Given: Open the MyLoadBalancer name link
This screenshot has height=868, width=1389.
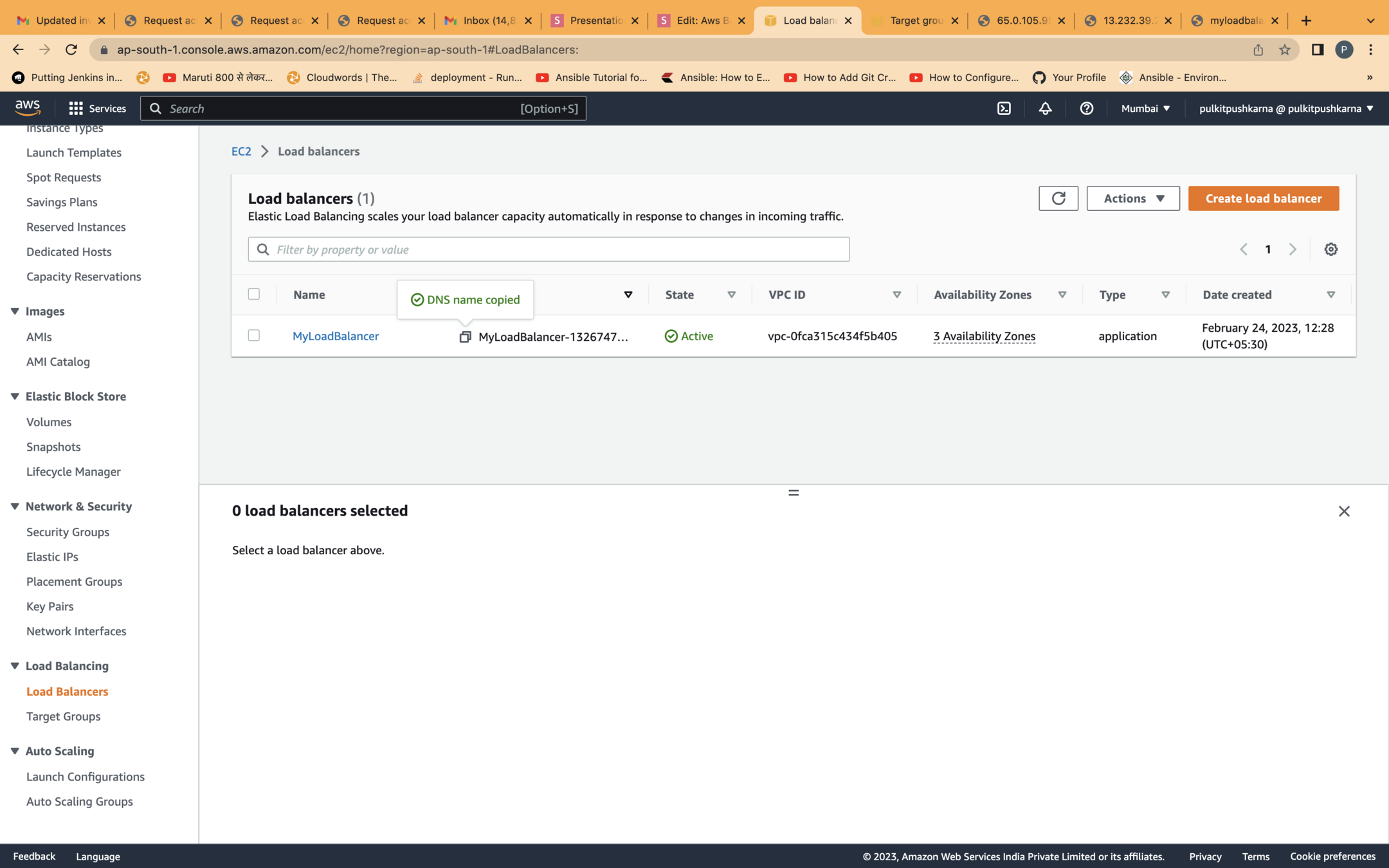Looking at the screenshot, I should pos(335,336).
